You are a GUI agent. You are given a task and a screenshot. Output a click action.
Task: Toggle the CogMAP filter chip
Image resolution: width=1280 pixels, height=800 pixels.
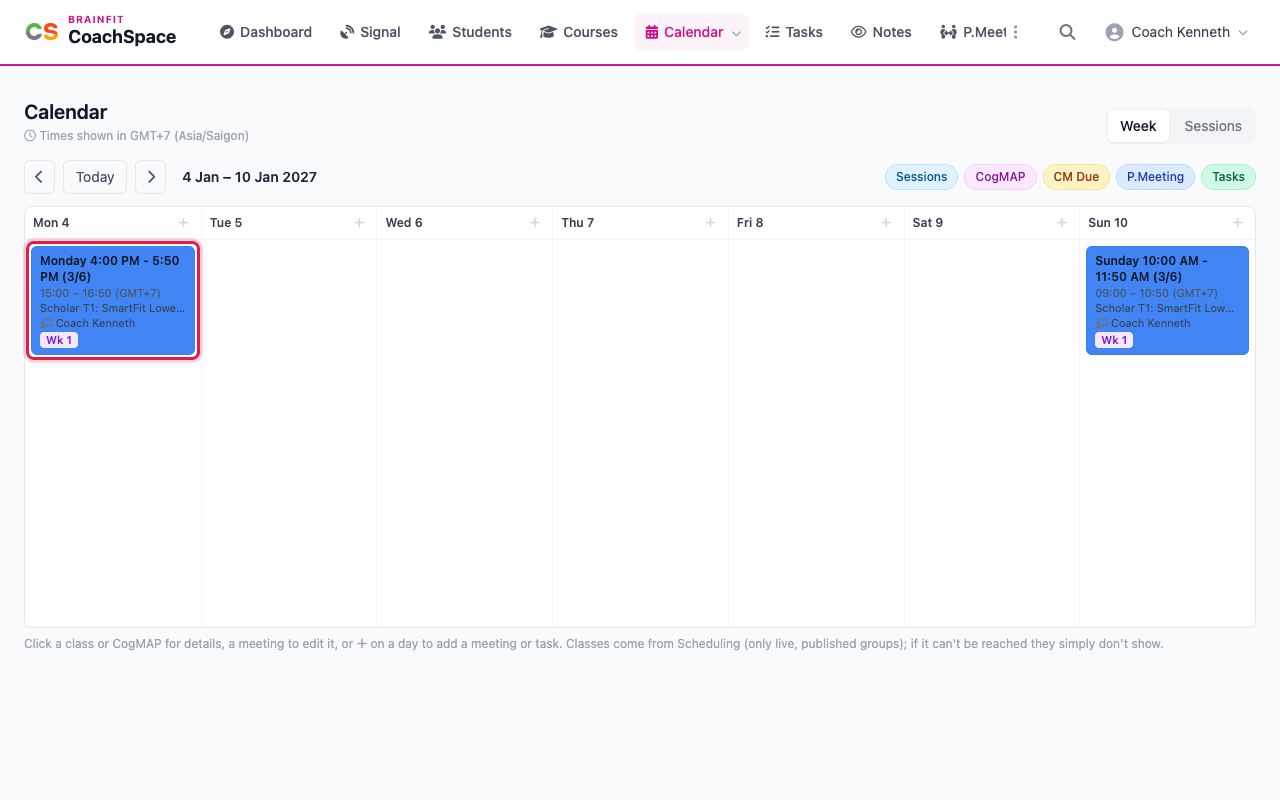(x=1000, y=177)
